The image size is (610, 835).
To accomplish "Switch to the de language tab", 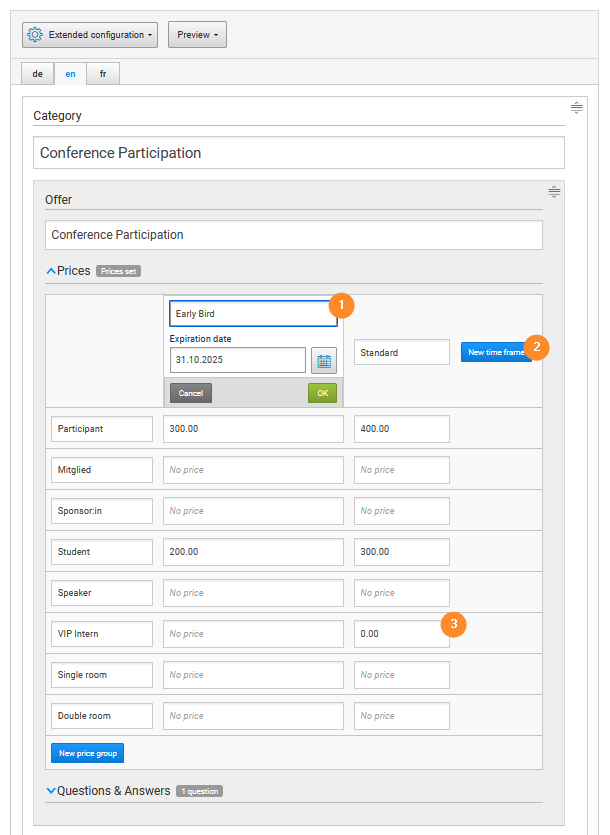I will tap(37, 73).
